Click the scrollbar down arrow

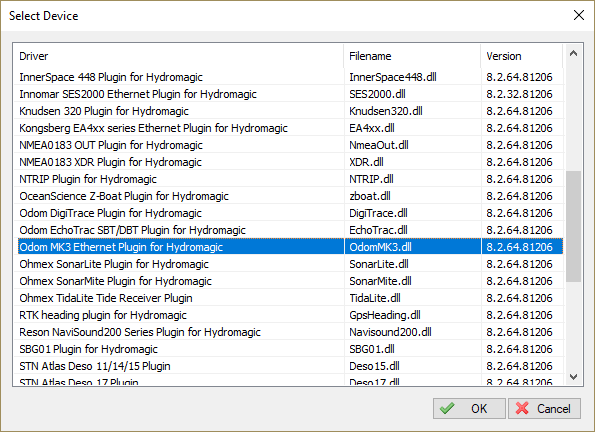click(573, 377)
